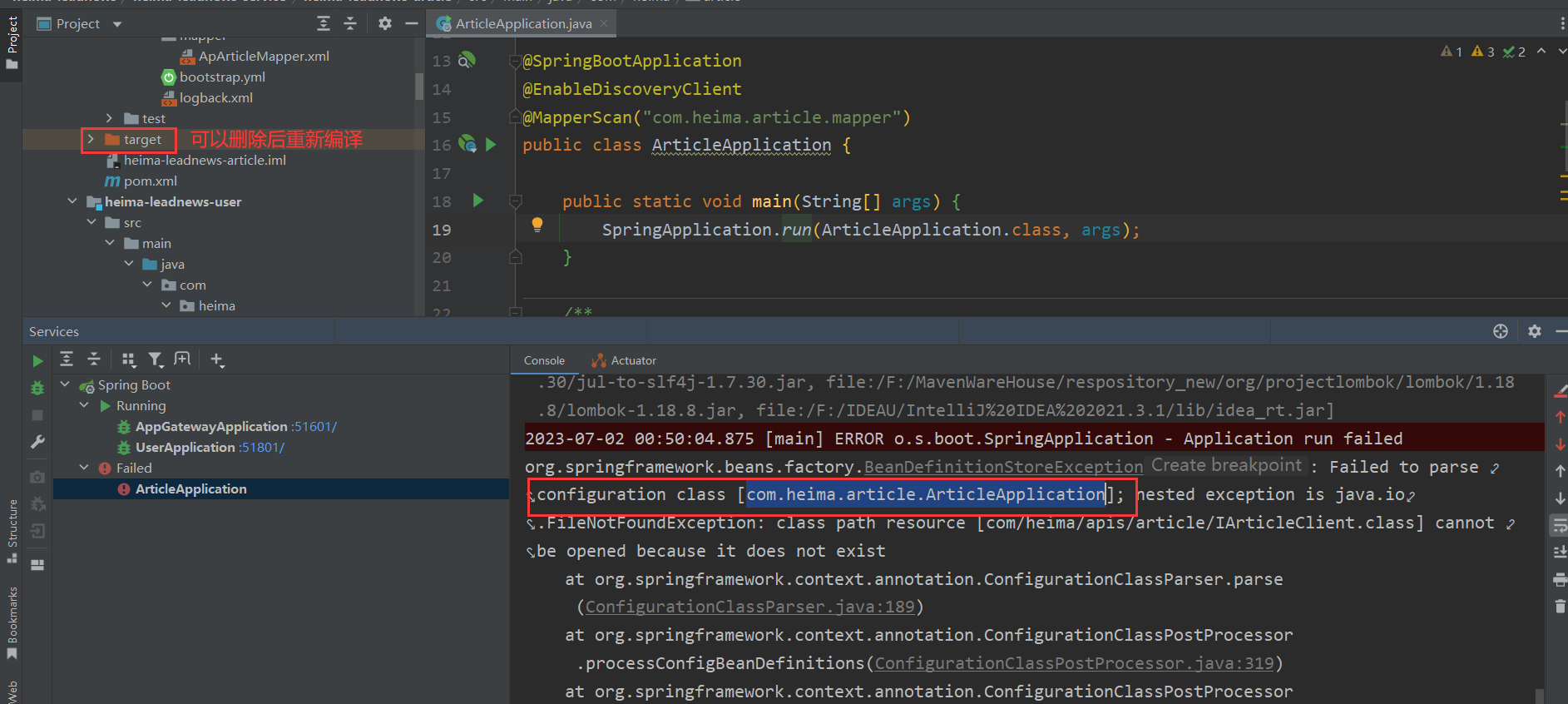Switch to the Console tab
The image size is (1568, 704).
coord(544,360)
